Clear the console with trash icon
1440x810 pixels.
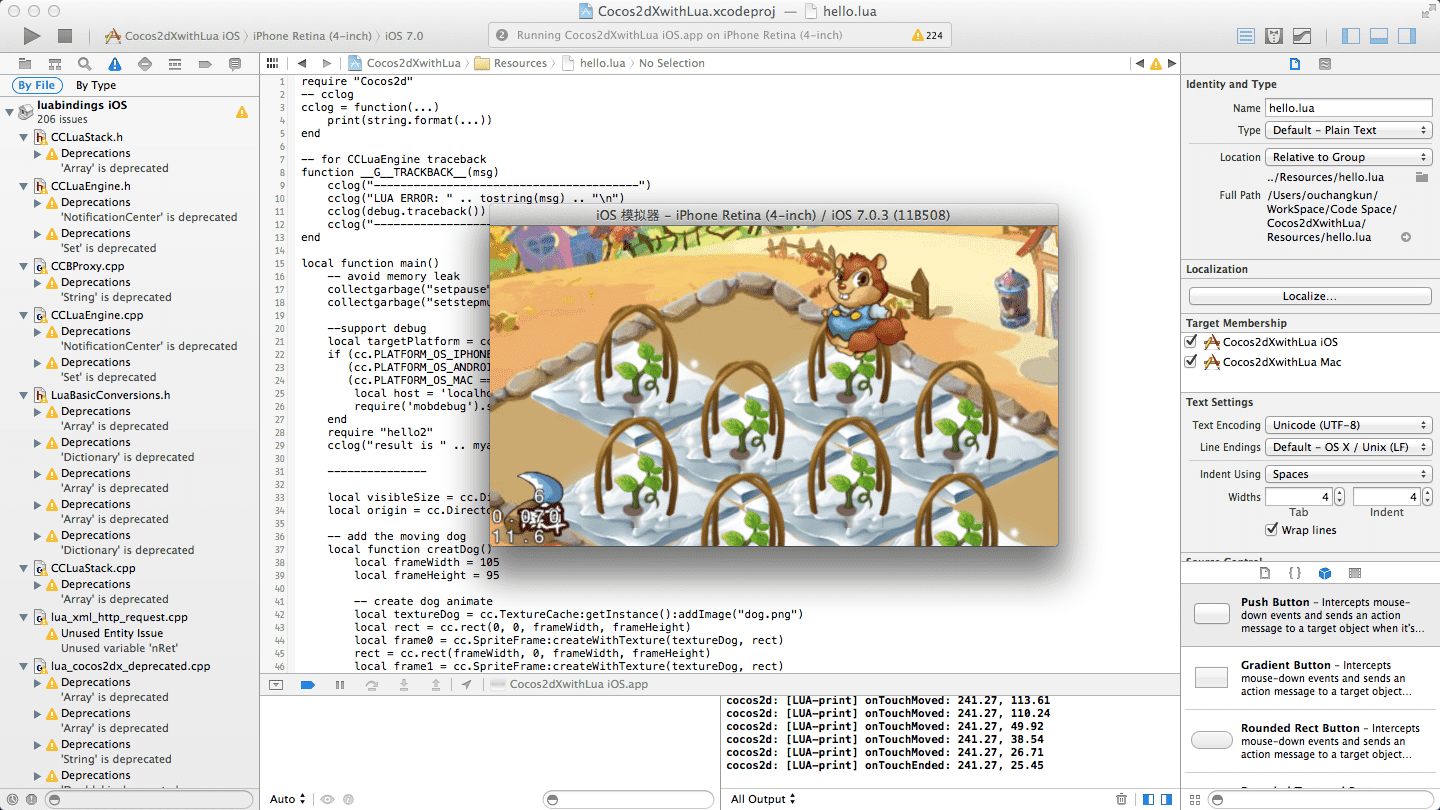click(1122, 799)
